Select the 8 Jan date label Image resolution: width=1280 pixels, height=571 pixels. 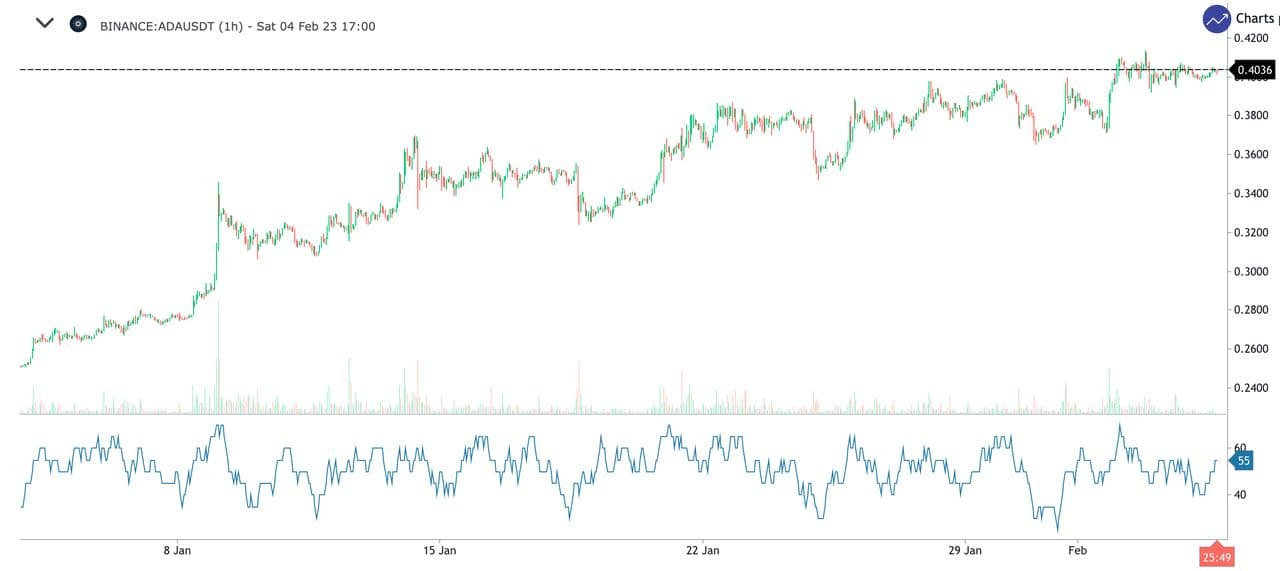click(x=176, y=550)
